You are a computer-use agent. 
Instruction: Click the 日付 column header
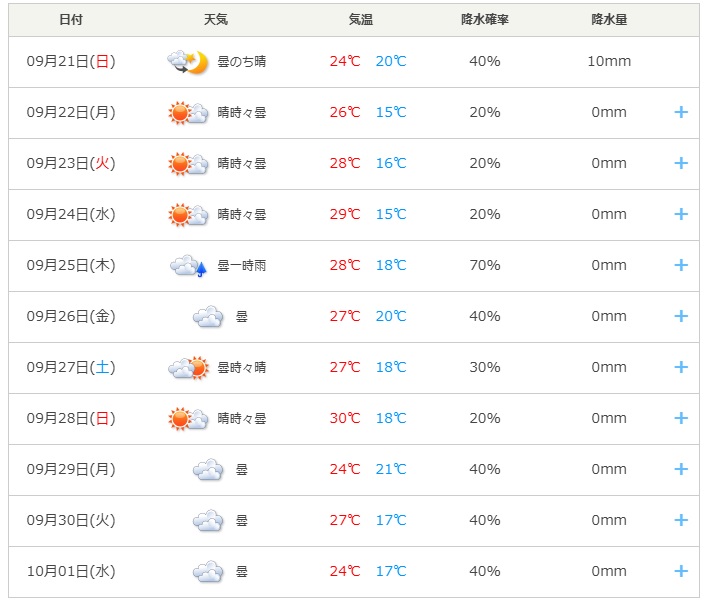click(71, 20)
